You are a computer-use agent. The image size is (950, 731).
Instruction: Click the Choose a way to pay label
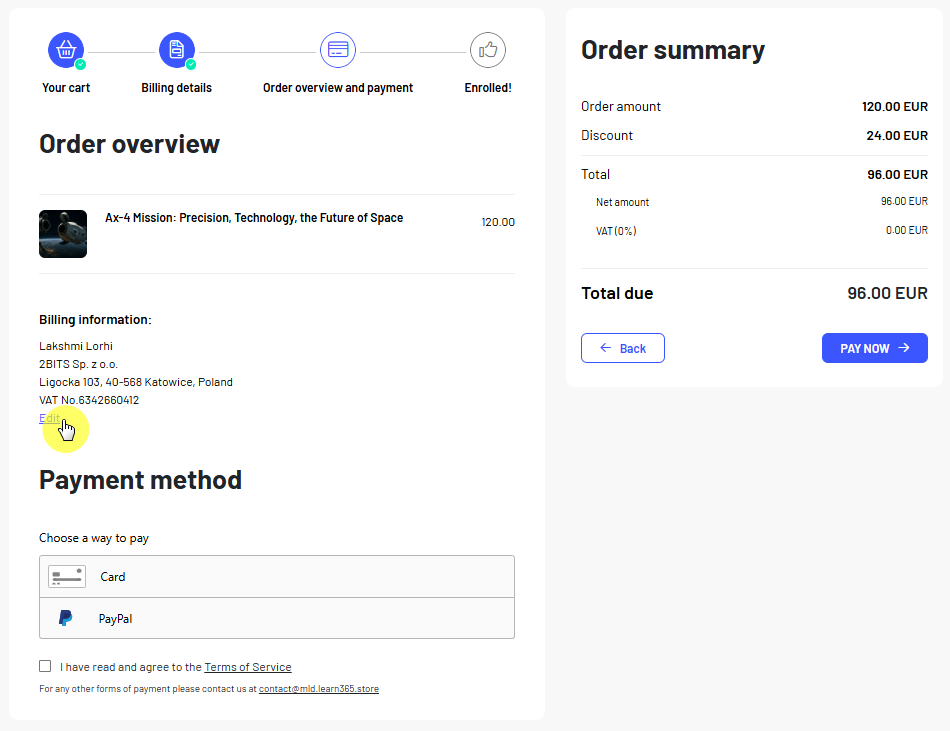coord(94,538)
